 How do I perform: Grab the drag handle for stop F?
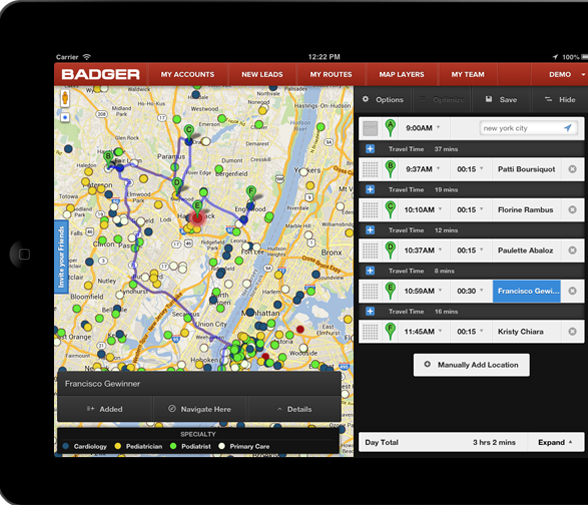point(370,331)
